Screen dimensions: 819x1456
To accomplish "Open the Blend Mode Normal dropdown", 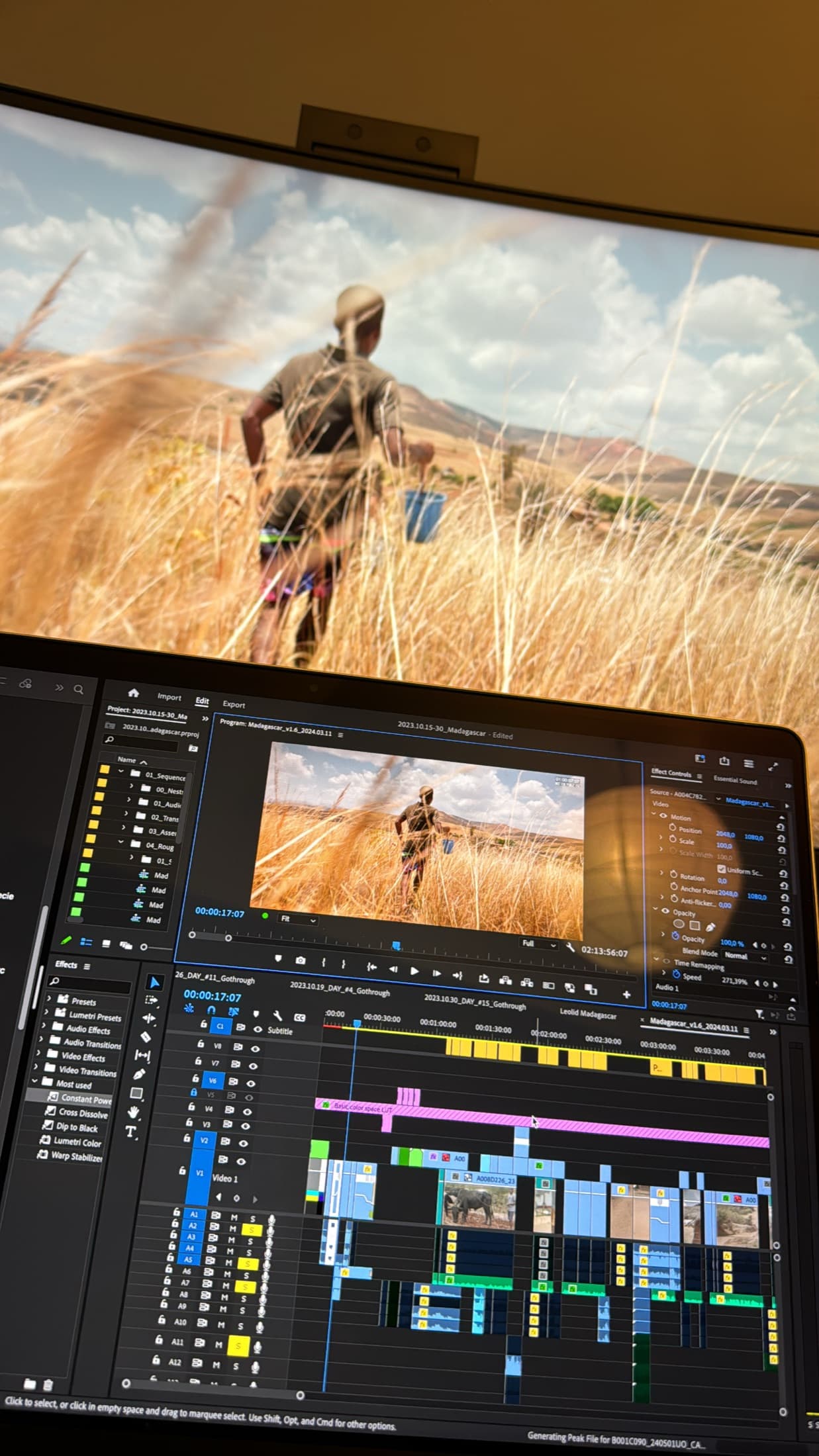I will 745,956.
